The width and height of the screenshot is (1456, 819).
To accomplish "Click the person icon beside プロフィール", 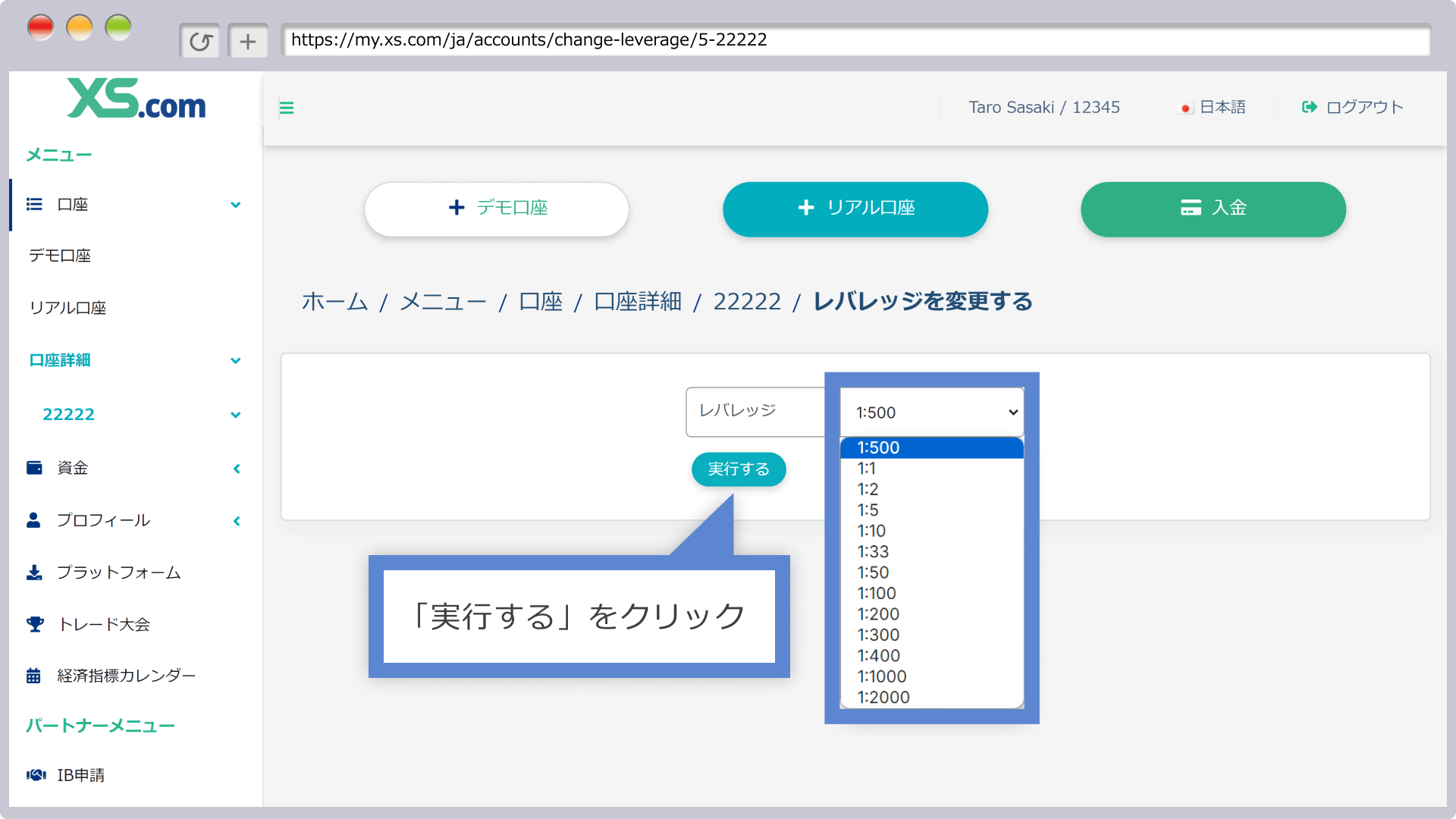I will point(33,520).
